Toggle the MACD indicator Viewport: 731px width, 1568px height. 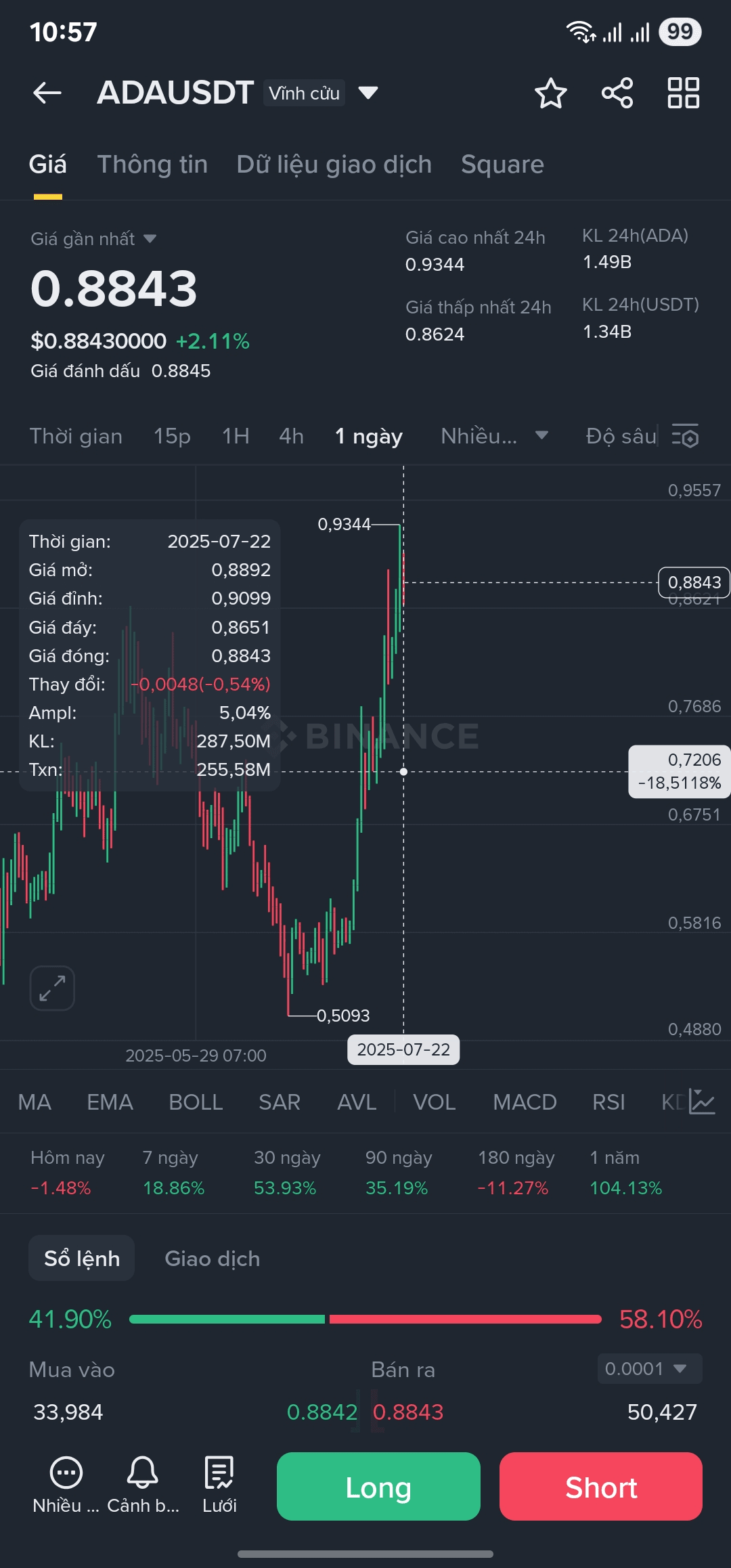[525, 1102]
